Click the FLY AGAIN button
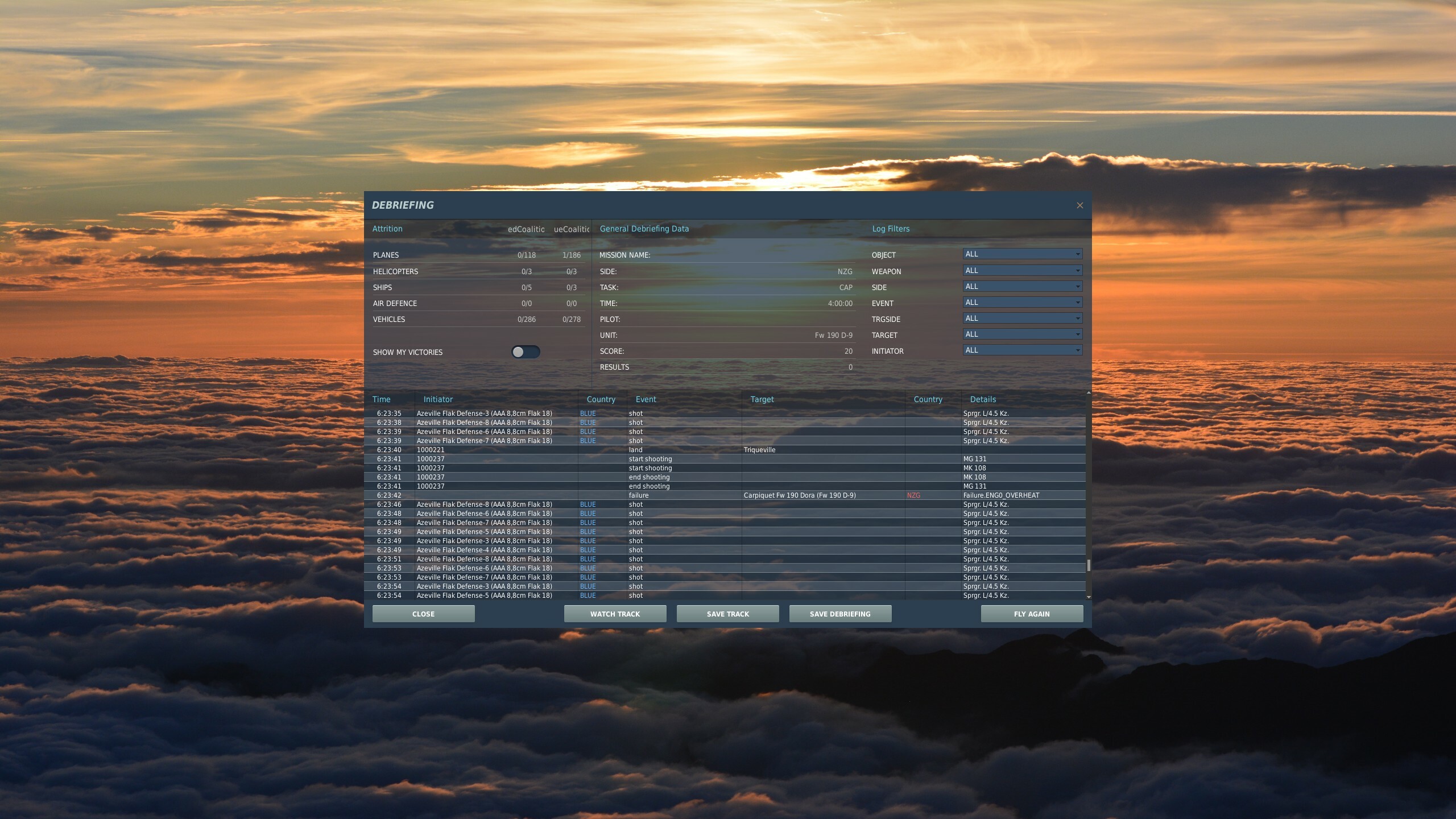Image resolution: width=1456 pixels, height=819 pixels. tap(1032, 614)
